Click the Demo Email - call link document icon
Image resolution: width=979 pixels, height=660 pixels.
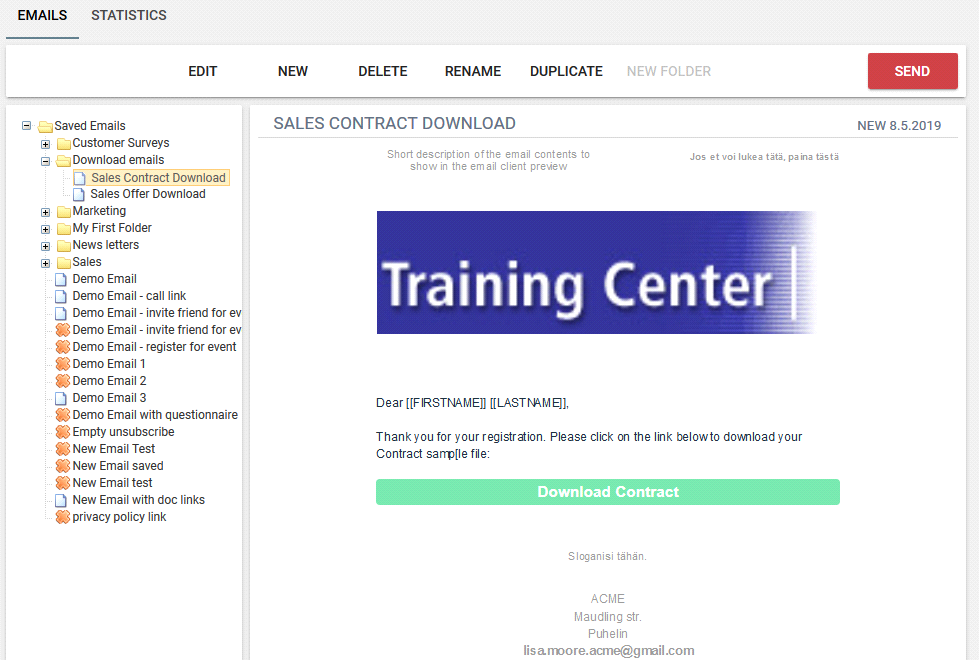(61, 296)
